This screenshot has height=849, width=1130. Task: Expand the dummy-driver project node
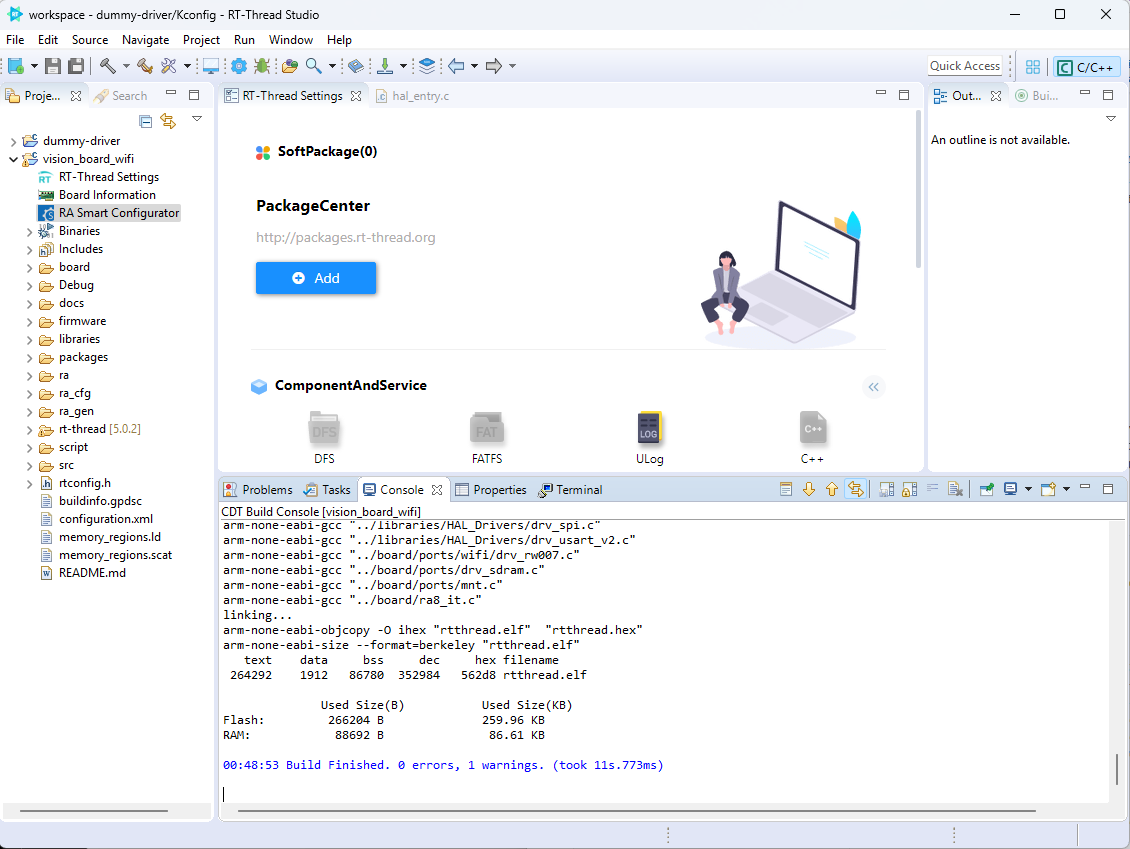pos(14,141)
